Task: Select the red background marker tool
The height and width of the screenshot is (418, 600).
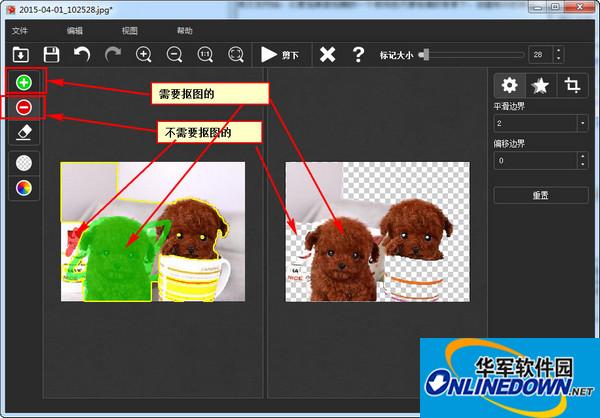Action: [x=24, y=108]
